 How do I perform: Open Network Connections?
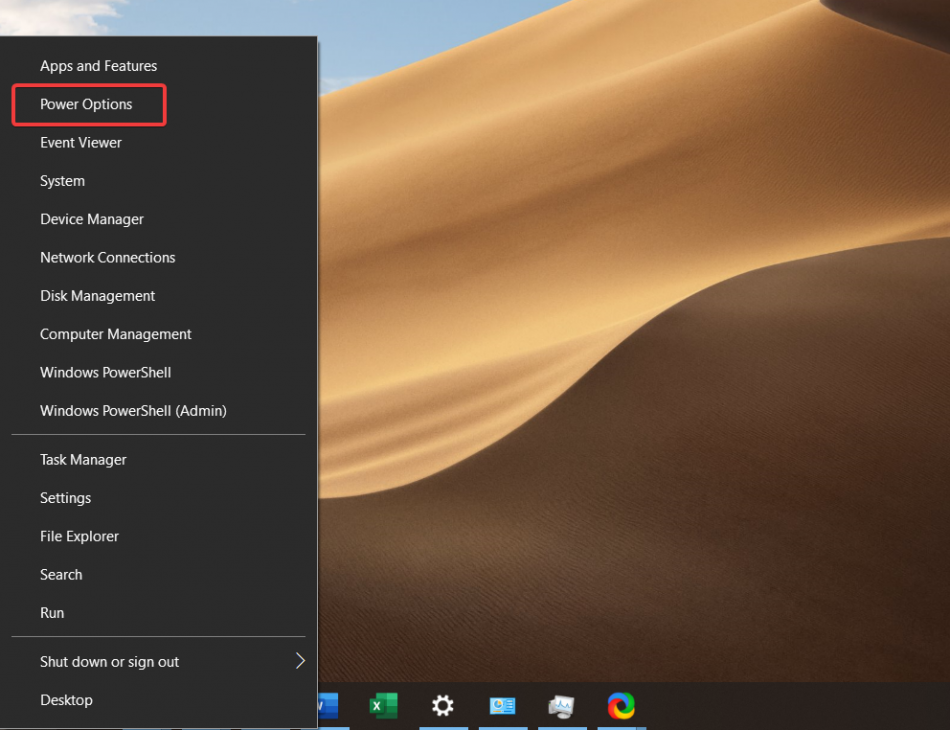tap(158, 257)
